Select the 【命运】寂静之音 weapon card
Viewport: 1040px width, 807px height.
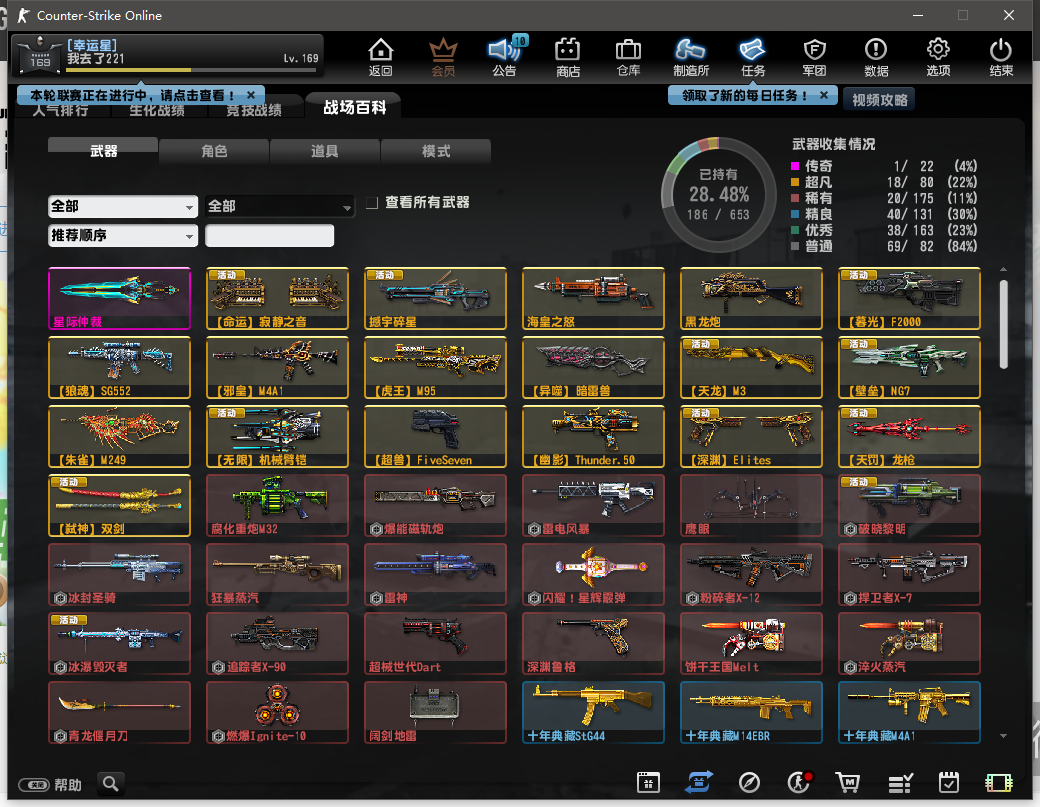277,298
